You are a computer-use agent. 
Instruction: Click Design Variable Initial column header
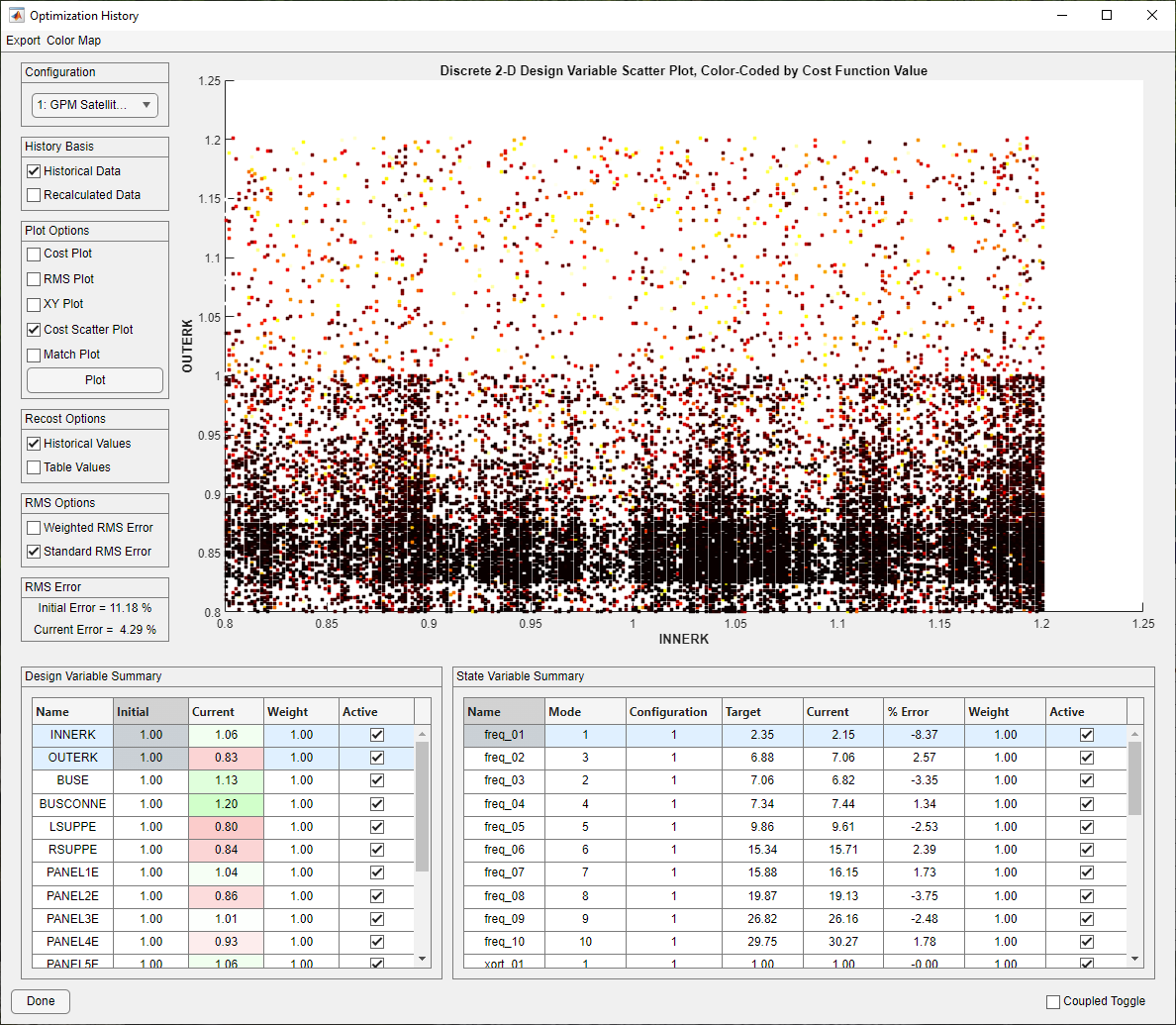tap(150, 711)
